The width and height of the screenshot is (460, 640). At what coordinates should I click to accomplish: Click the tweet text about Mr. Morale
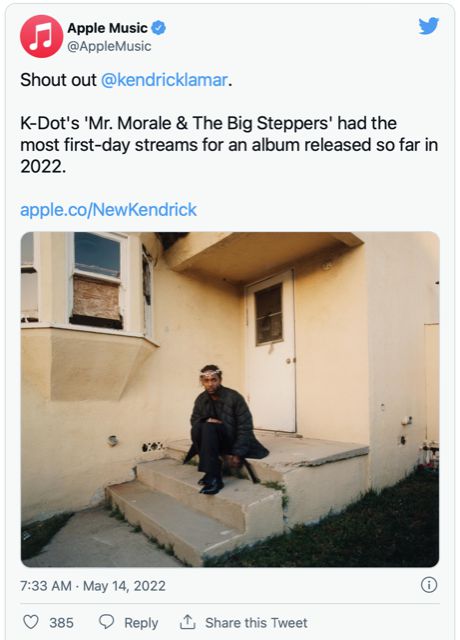click(x=229, y=145)
